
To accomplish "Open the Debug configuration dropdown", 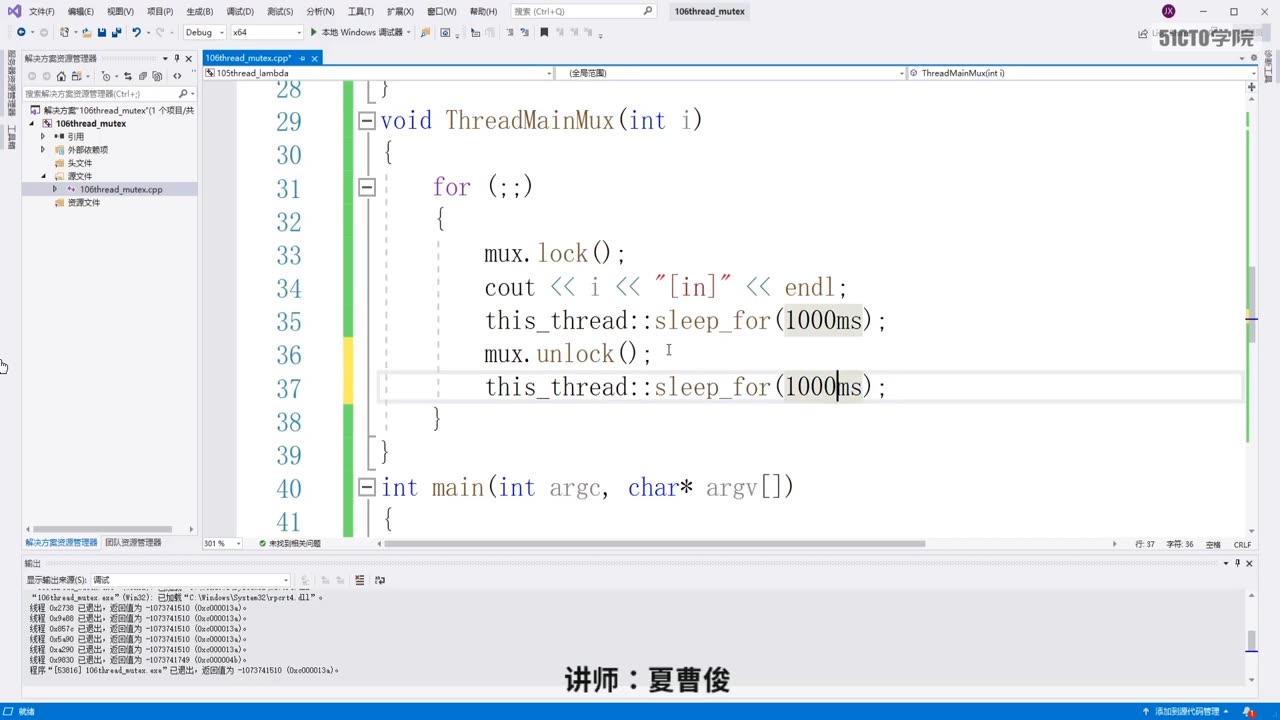I will click(x=203, y=32).
